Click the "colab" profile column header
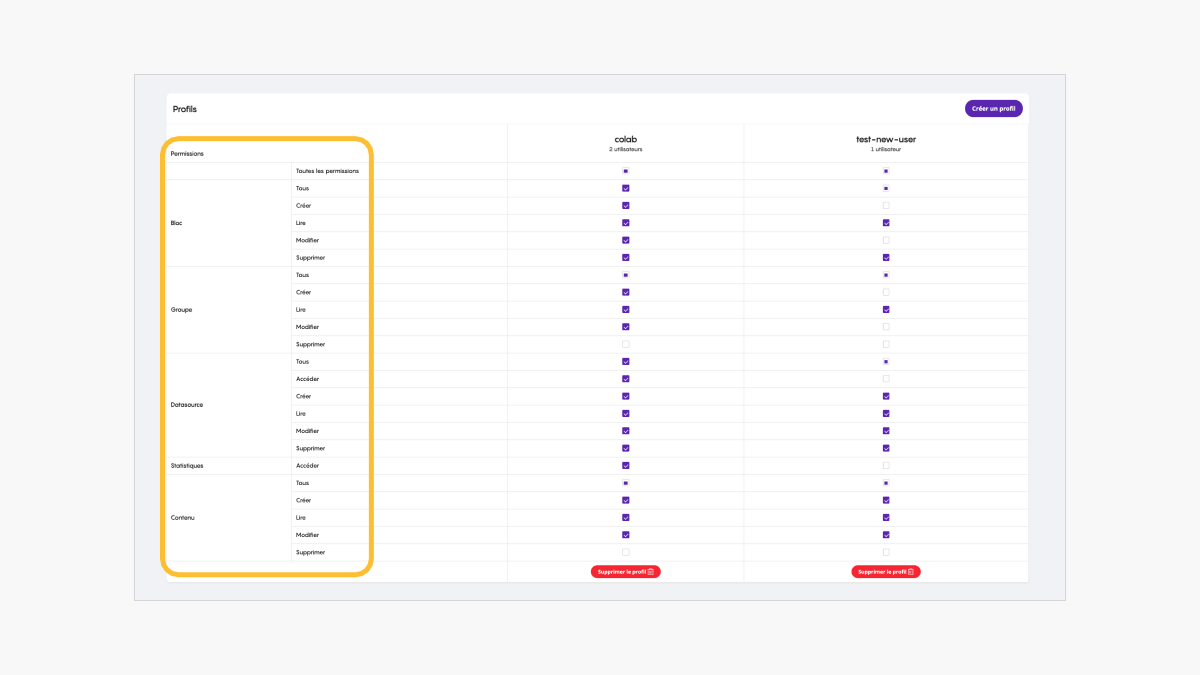 point(626,139)
